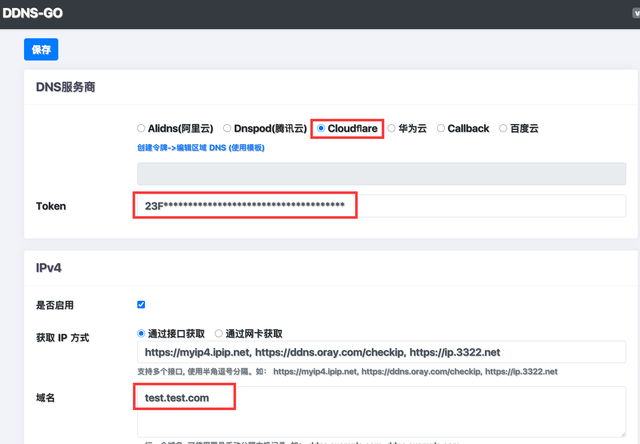The image size is (640, 444).
Task: Choose the Dnspod(腾讯云) radio option
Action: 227,129
